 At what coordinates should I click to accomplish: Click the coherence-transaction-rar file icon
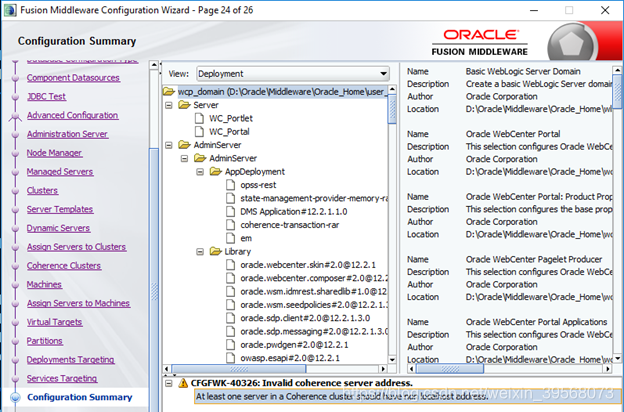pyautogui.click(x=230, y=225)
